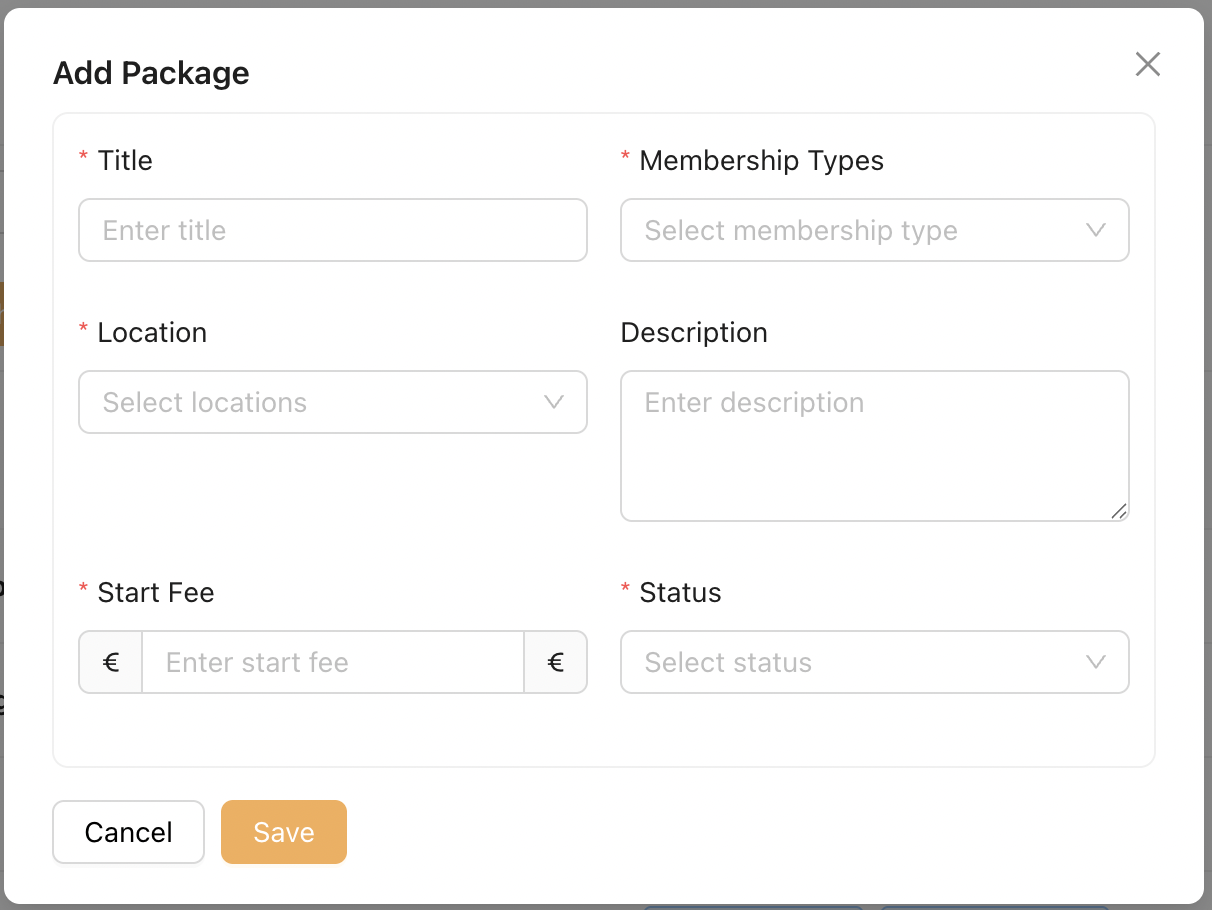
Task: Click the Start Fee label
Action: click(156, 593)
